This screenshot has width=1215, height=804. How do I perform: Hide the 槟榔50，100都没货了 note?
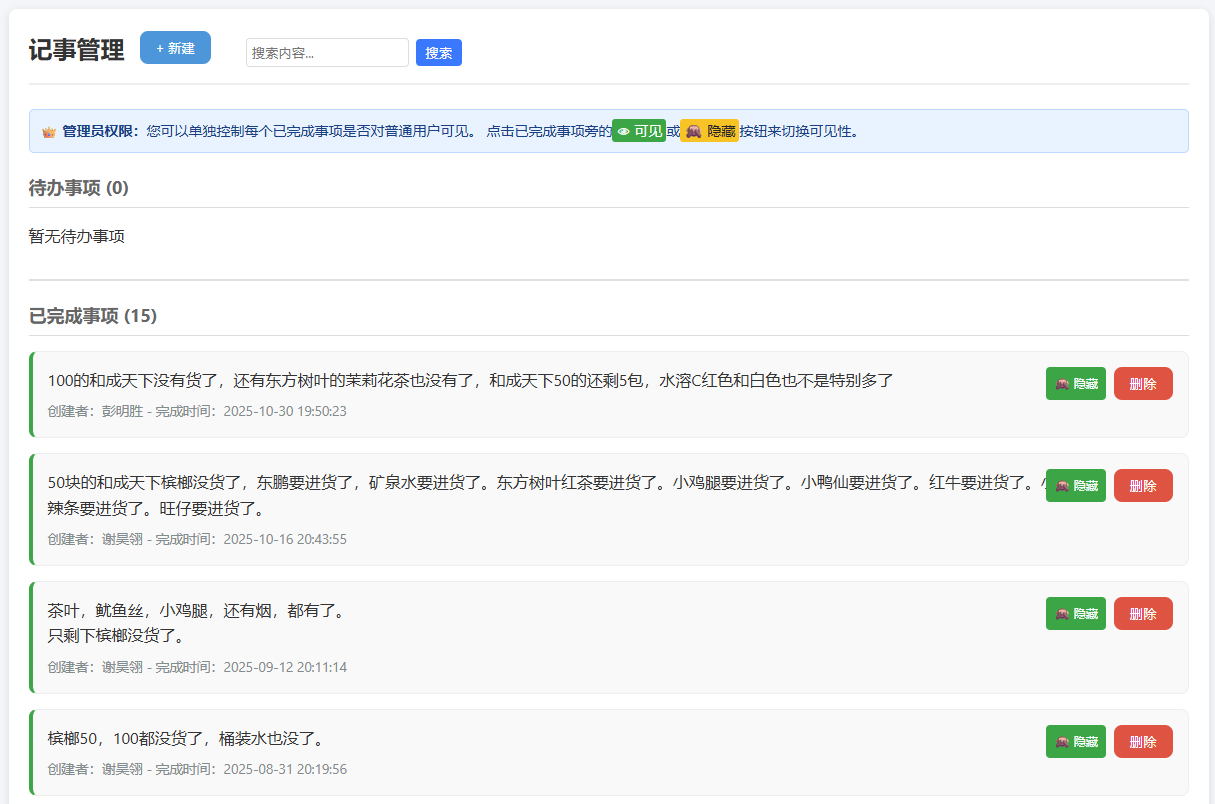coord(1075,742)
